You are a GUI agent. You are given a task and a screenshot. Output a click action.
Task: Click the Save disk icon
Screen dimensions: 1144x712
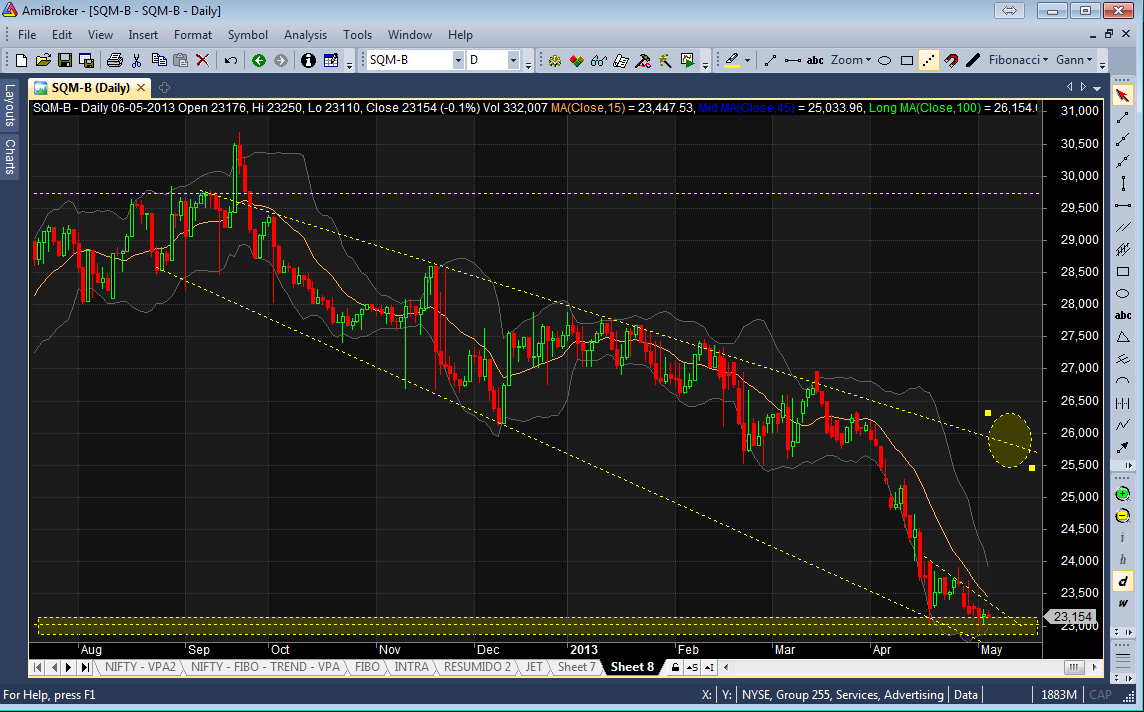pos(65,60)
